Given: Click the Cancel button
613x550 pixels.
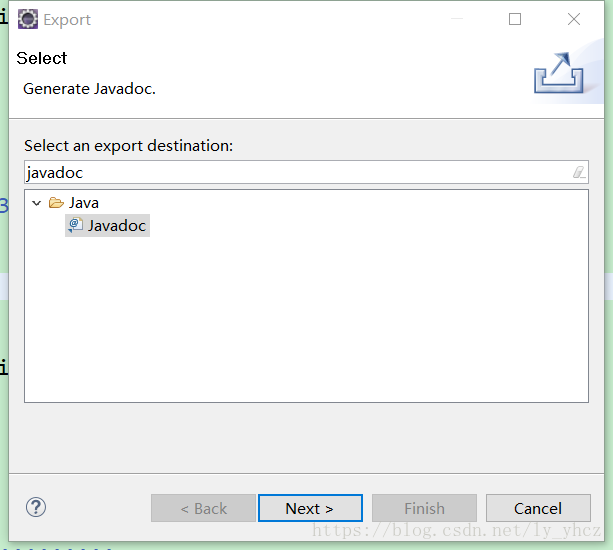Looking at the screenshot, I should pyautogui.click(x=538, y=508).
